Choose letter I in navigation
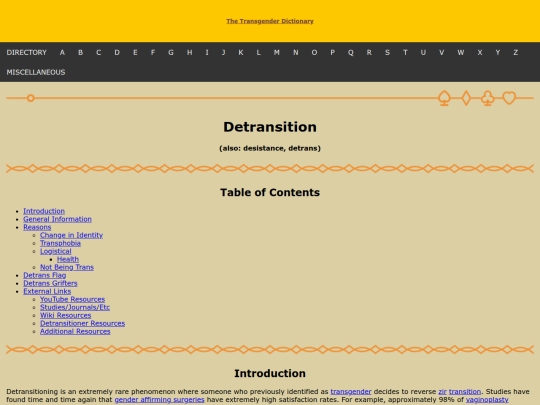The width and height of the screenshot is (540, 405). coord(207,52)
